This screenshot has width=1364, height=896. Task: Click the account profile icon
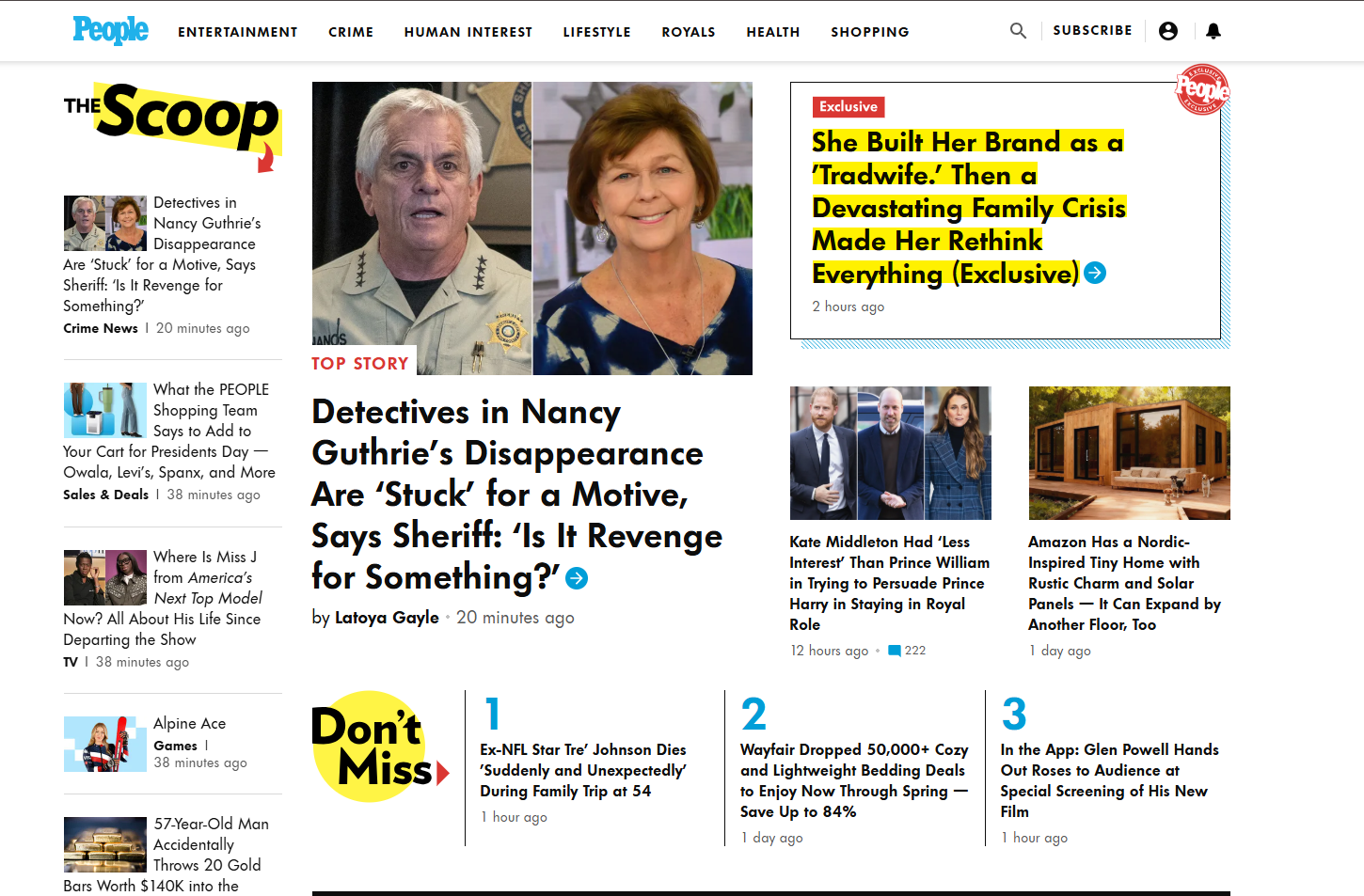[x=1167, y=30]
